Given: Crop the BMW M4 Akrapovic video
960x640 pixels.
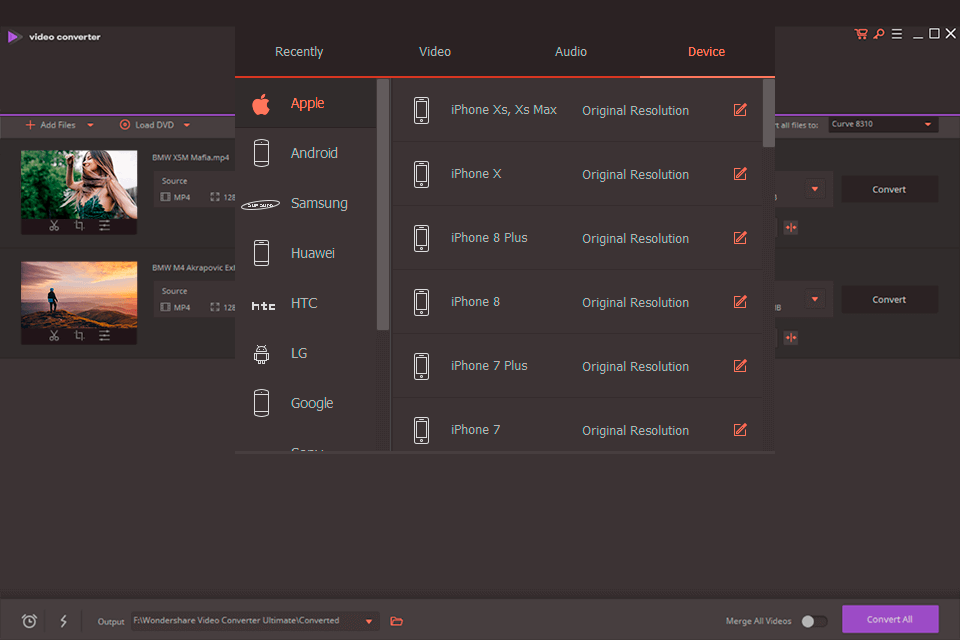Looking at the screenshot, I should tap(79, 336).
